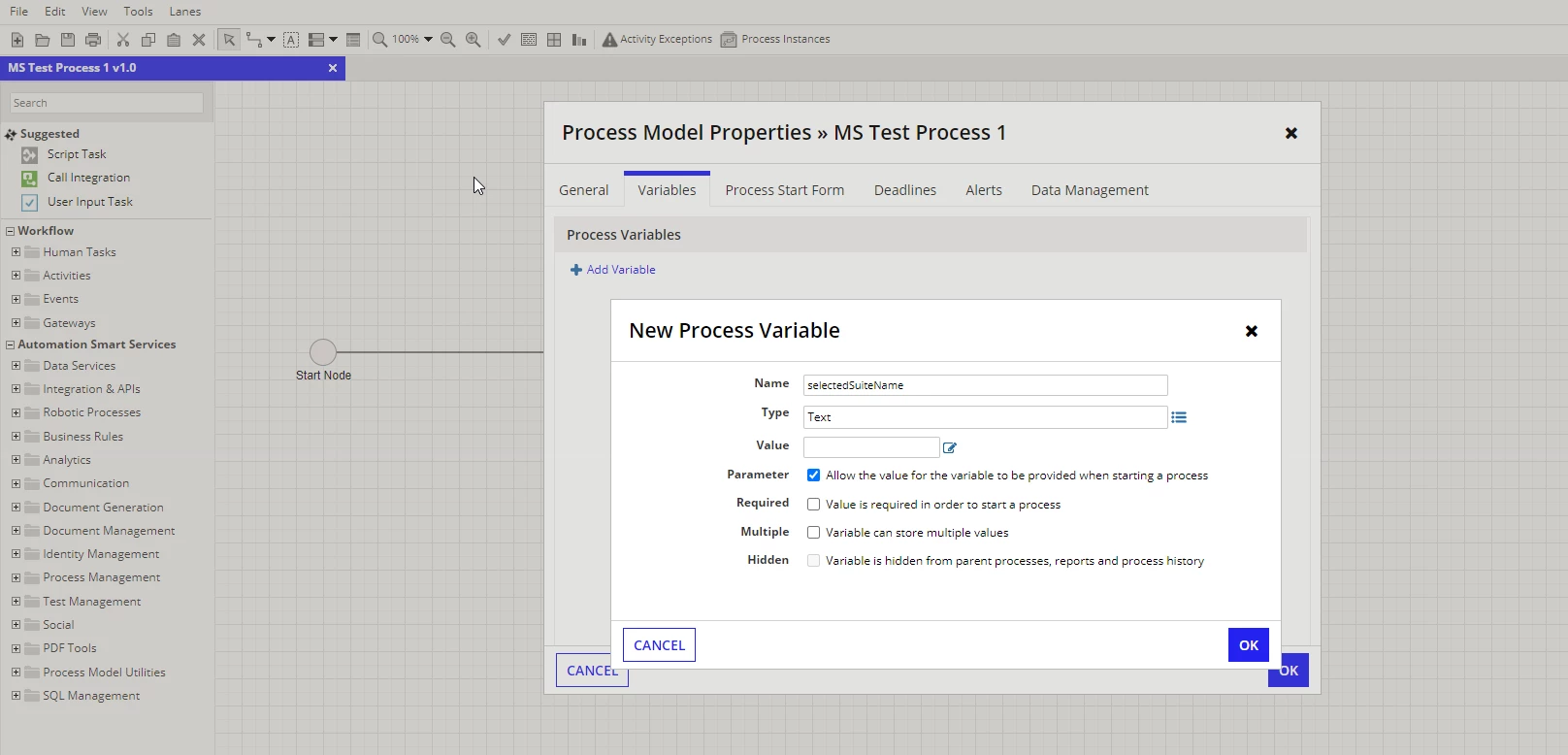
Task: Expand the Data Services folder
Action: tap(16, 366)
